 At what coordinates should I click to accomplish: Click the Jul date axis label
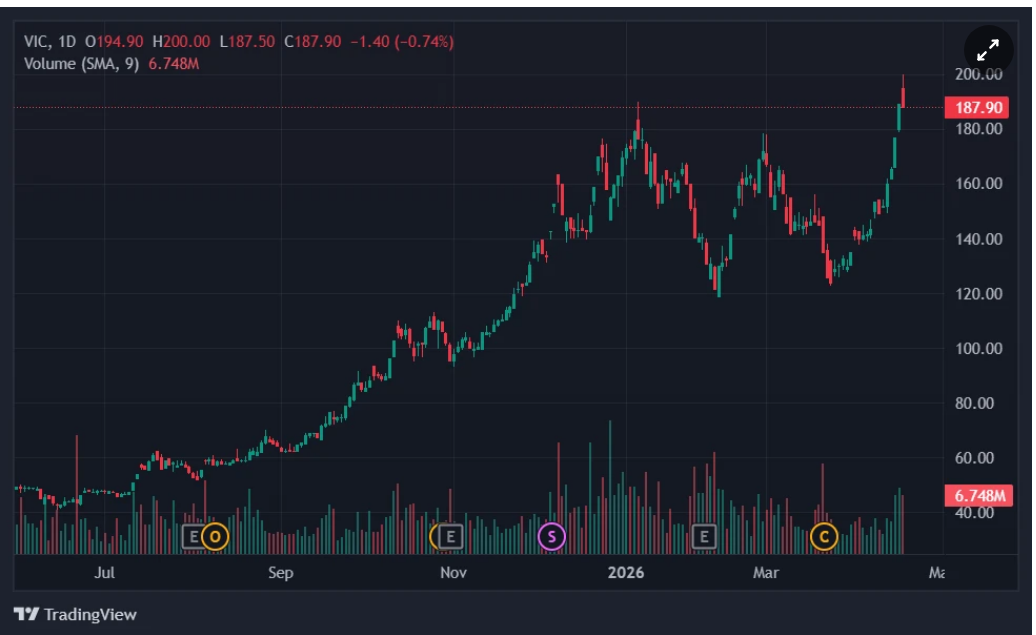point(104,573)
